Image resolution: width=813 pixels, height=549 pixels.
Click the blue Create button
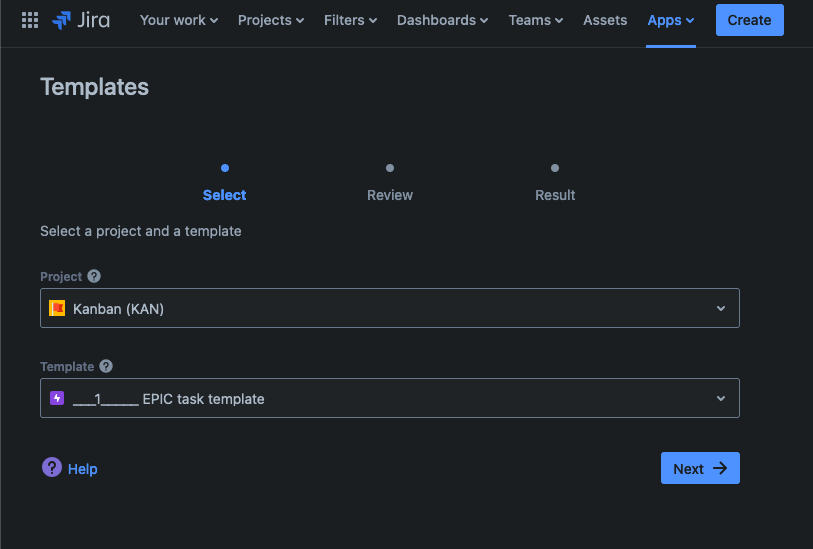tap(749, 20)
